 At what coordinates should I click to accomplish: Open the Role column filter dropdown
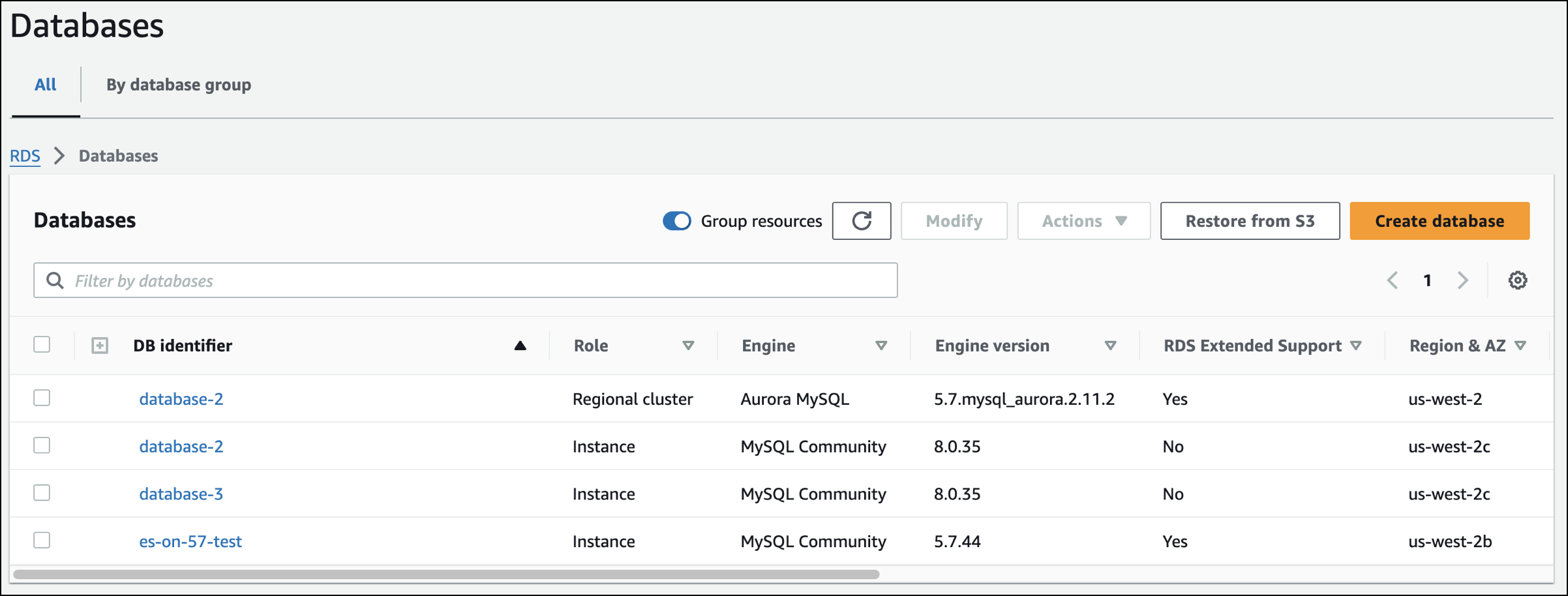click(689, 345)
